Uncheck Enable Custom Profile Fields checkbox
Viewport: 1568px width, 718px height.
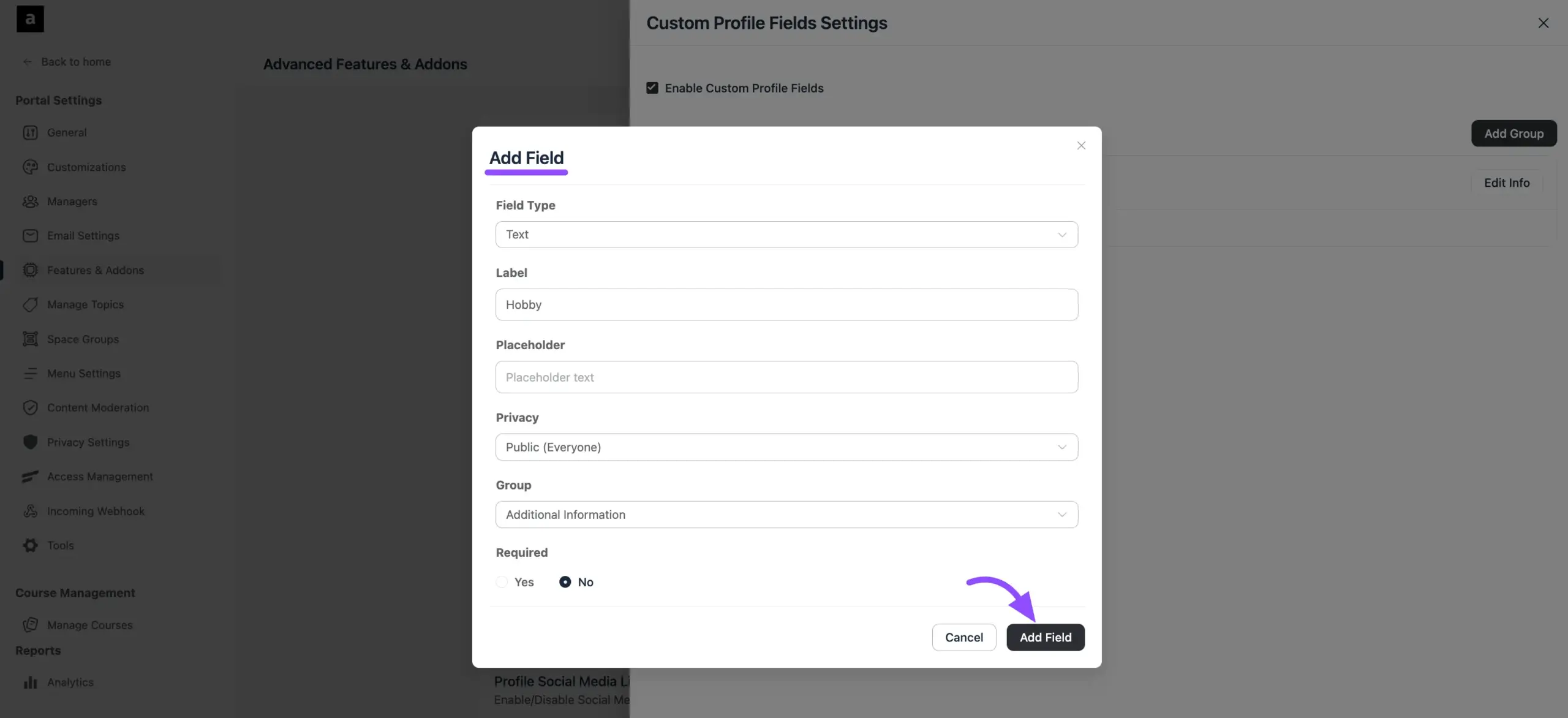point(652,88)
